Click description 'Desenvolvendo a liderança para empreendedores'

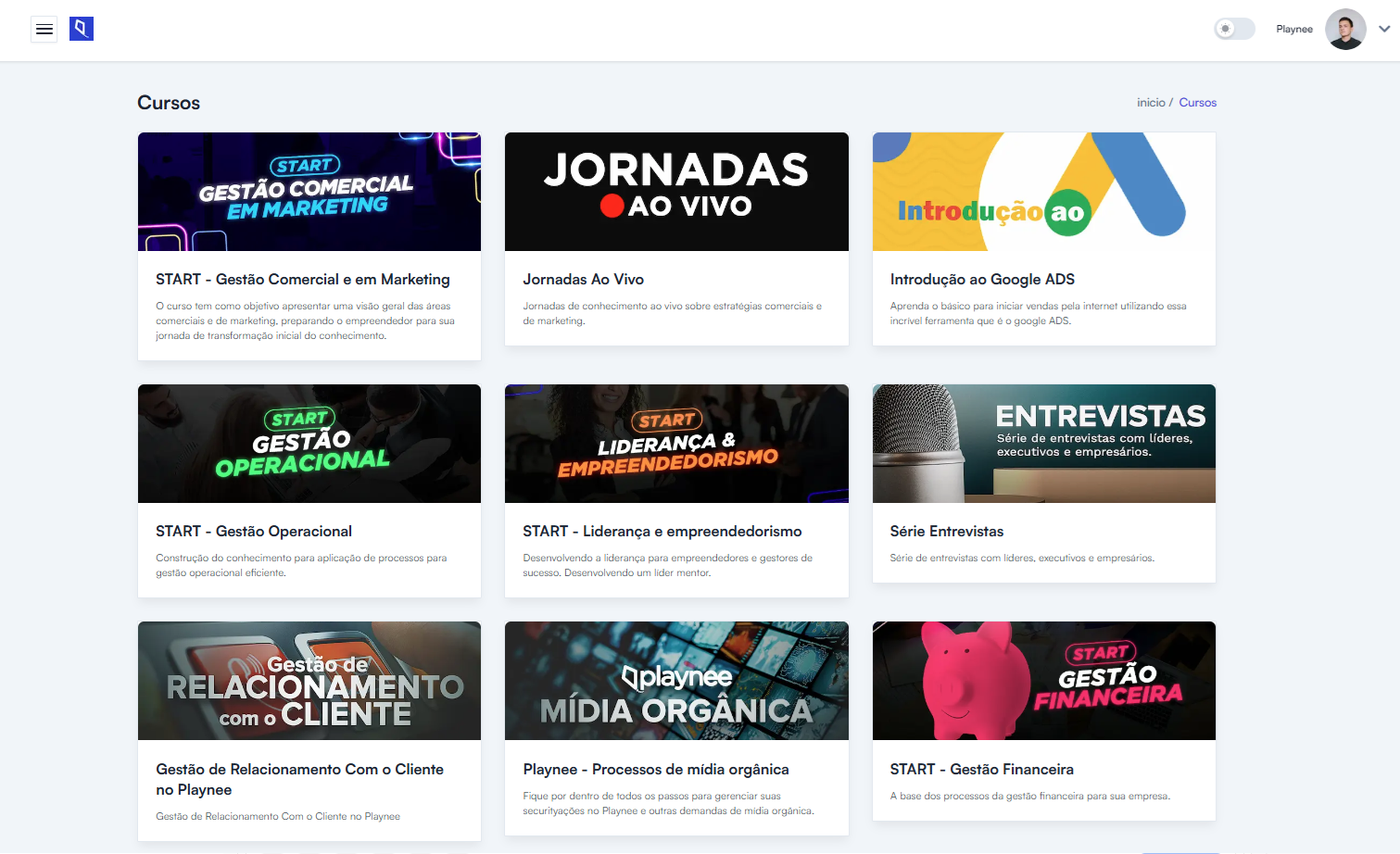click(x=667, y=565)
